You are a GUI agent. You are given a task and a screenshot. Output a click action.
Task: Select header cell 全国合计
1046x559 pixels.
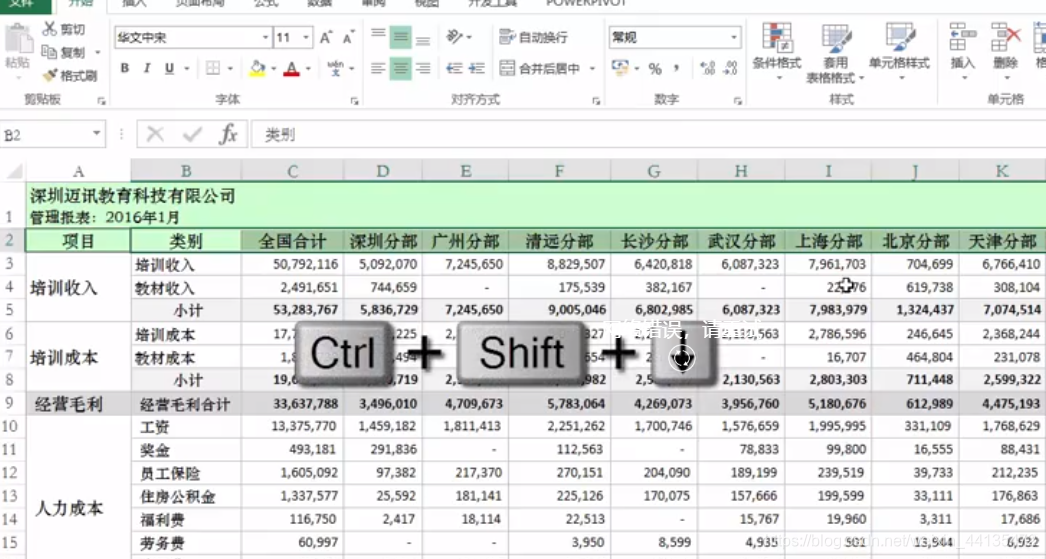pos(293,241)
